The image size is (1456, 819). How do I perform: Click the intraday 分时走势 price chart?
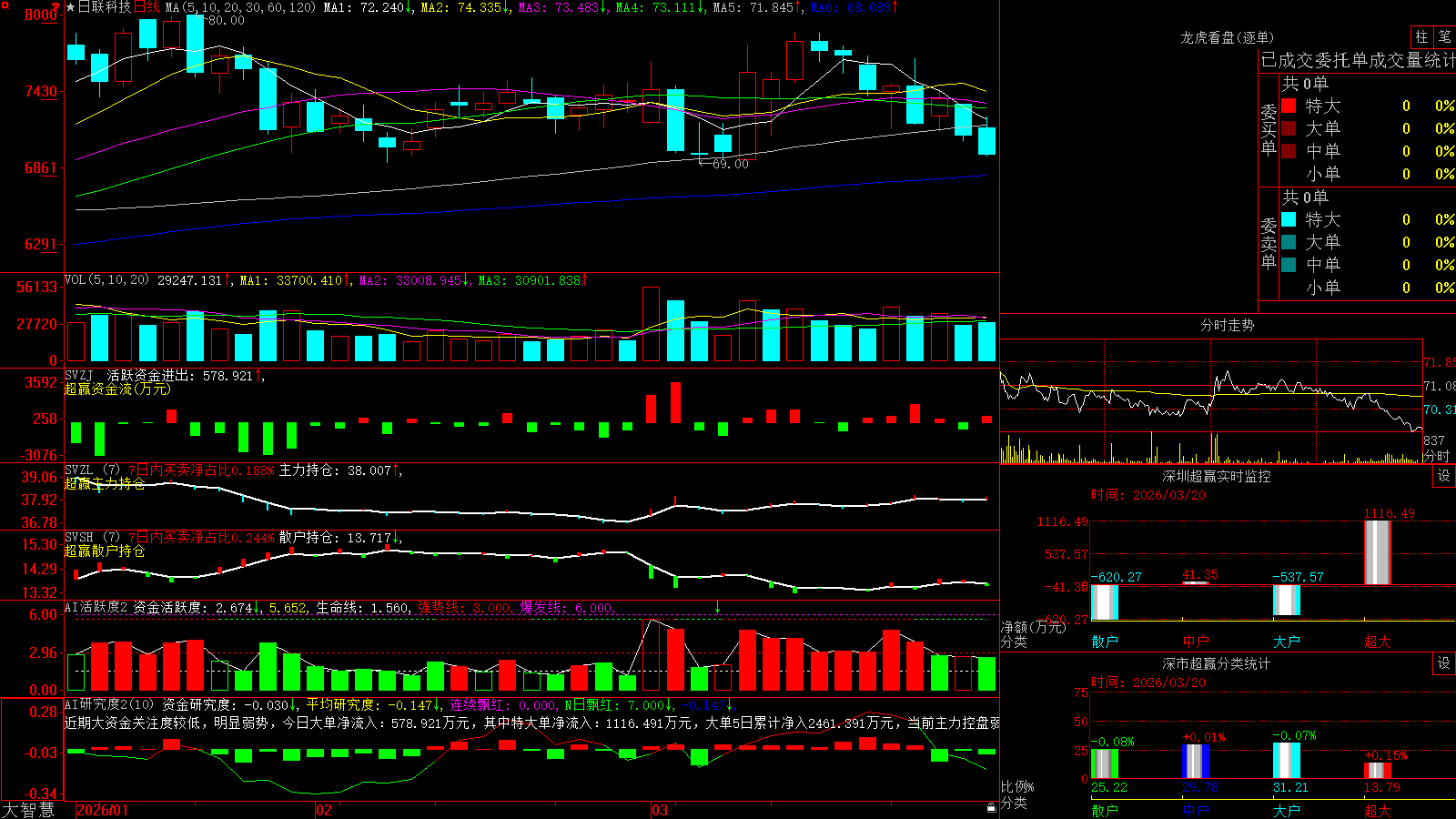pos(1211,387)
